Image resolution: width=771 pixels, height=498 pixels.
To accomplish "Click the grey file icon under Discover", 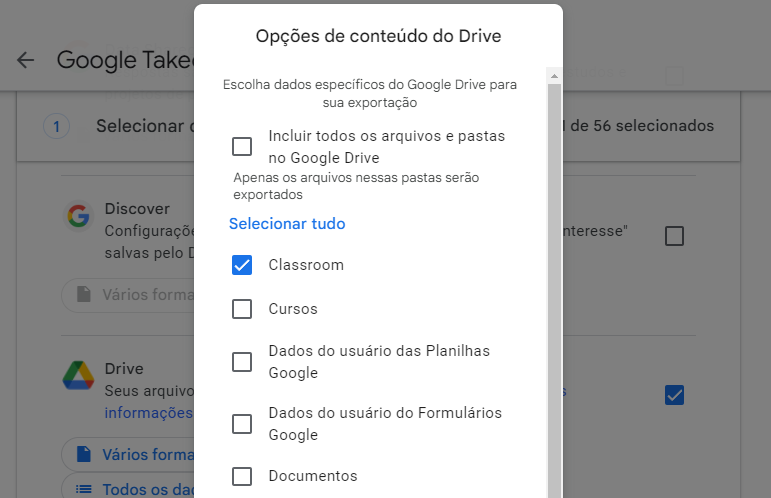I will pyautogui.click(x=84, y=294).
